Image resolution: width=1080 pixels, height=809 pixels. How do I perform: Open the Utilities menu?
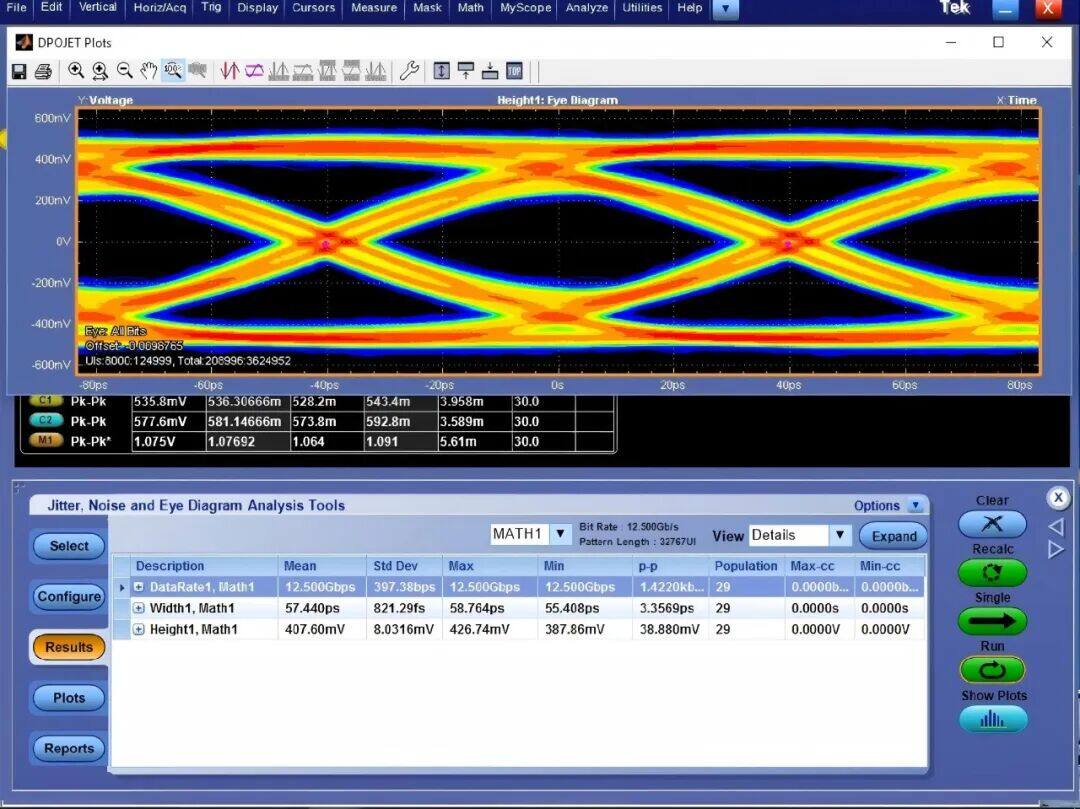coord(642,8)
